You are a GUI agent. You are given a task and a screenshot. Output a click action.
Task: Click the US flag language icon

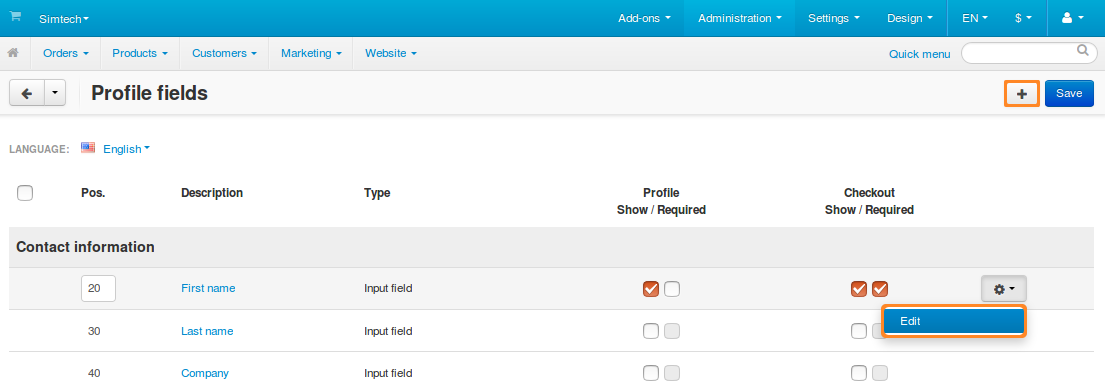tap(88, 148)
